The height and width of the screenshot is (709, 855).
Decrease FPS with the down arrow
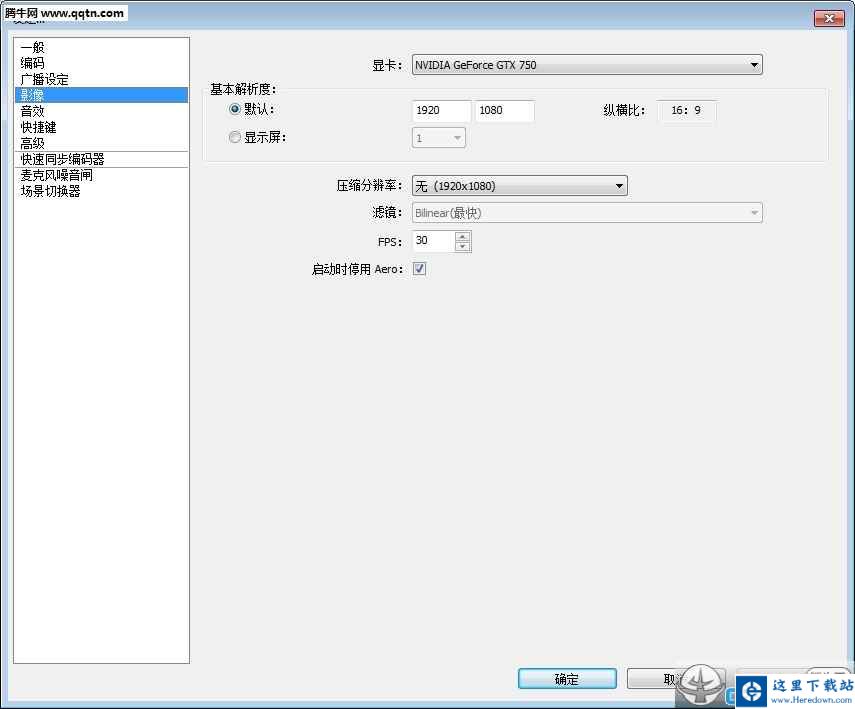click(x=462, y=246)
